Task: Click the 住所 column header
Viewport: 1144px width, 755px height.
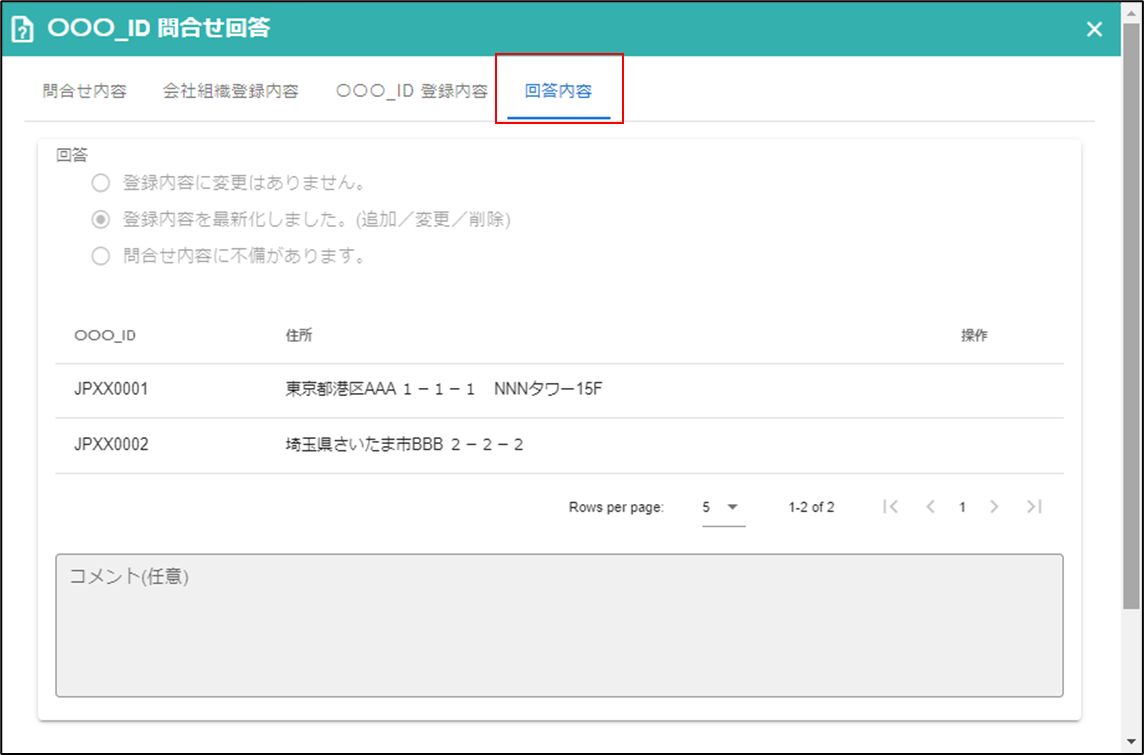Action: [x=299, y=336]
